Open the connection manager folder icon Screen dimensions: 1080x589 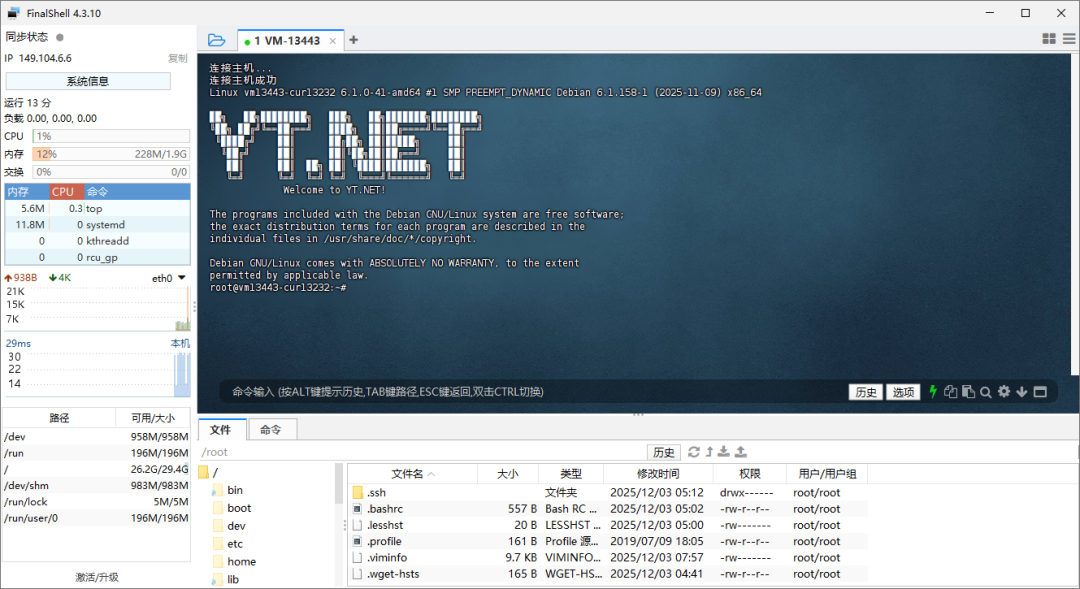point(216,40)
